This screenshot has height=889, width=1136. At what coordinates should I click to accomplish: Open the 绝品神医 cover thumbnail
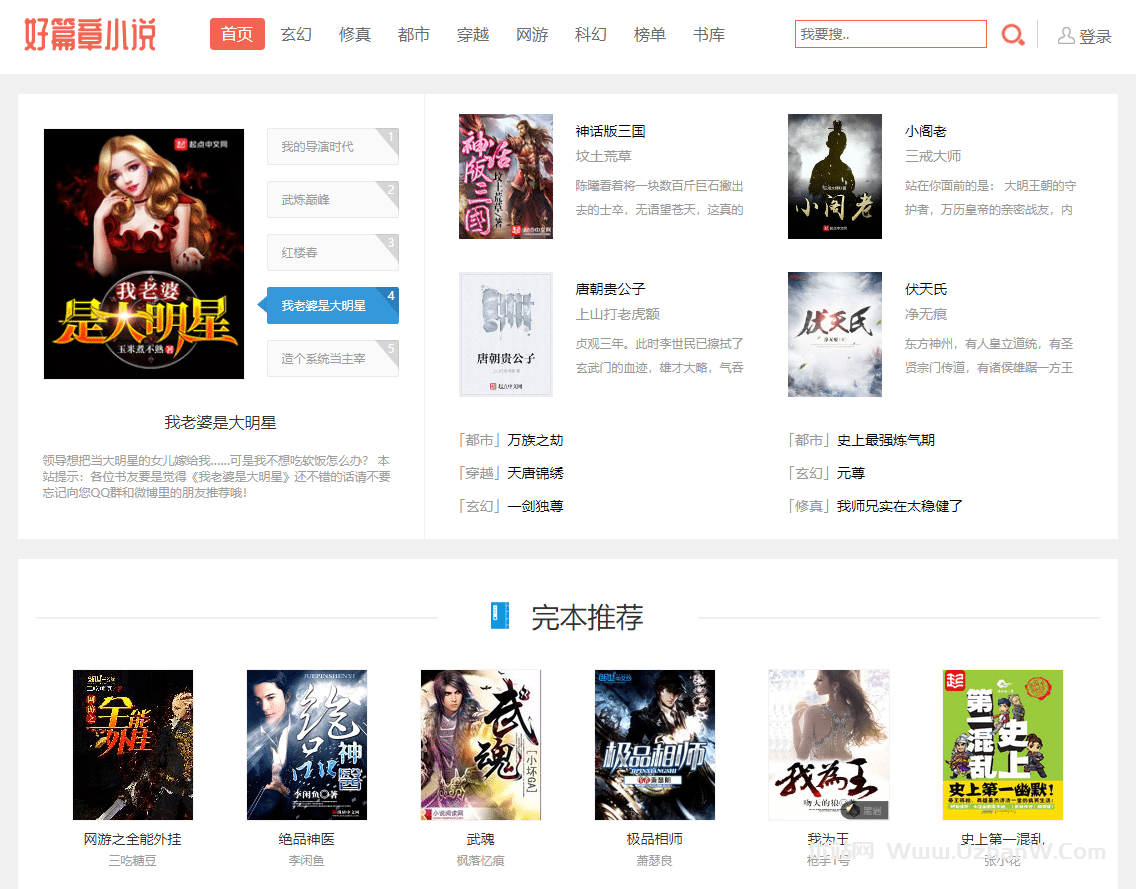pyautogui.click(x=306, y=745)
